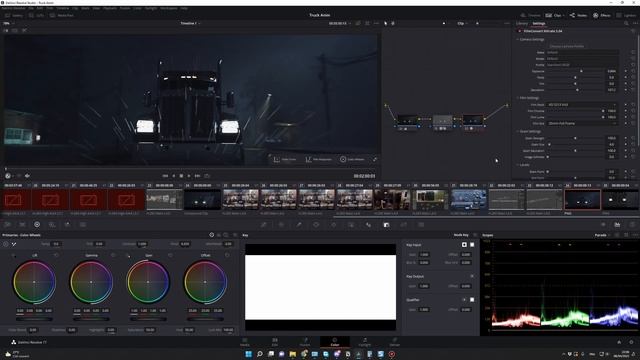
Task: Select the Color Wheels palette icon
Action: (37, 224)
